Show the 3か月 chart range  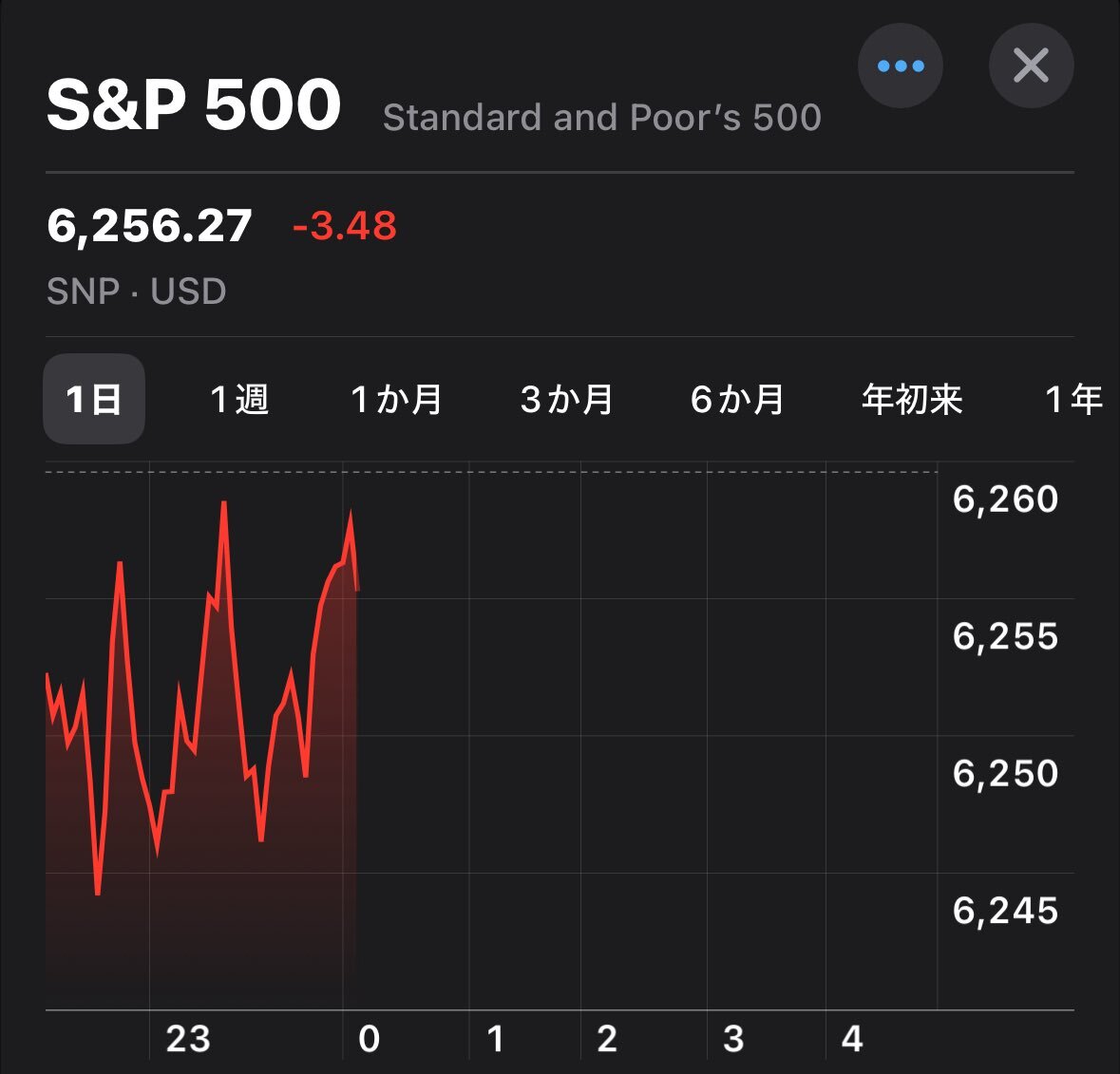click(x=567, y=399)
